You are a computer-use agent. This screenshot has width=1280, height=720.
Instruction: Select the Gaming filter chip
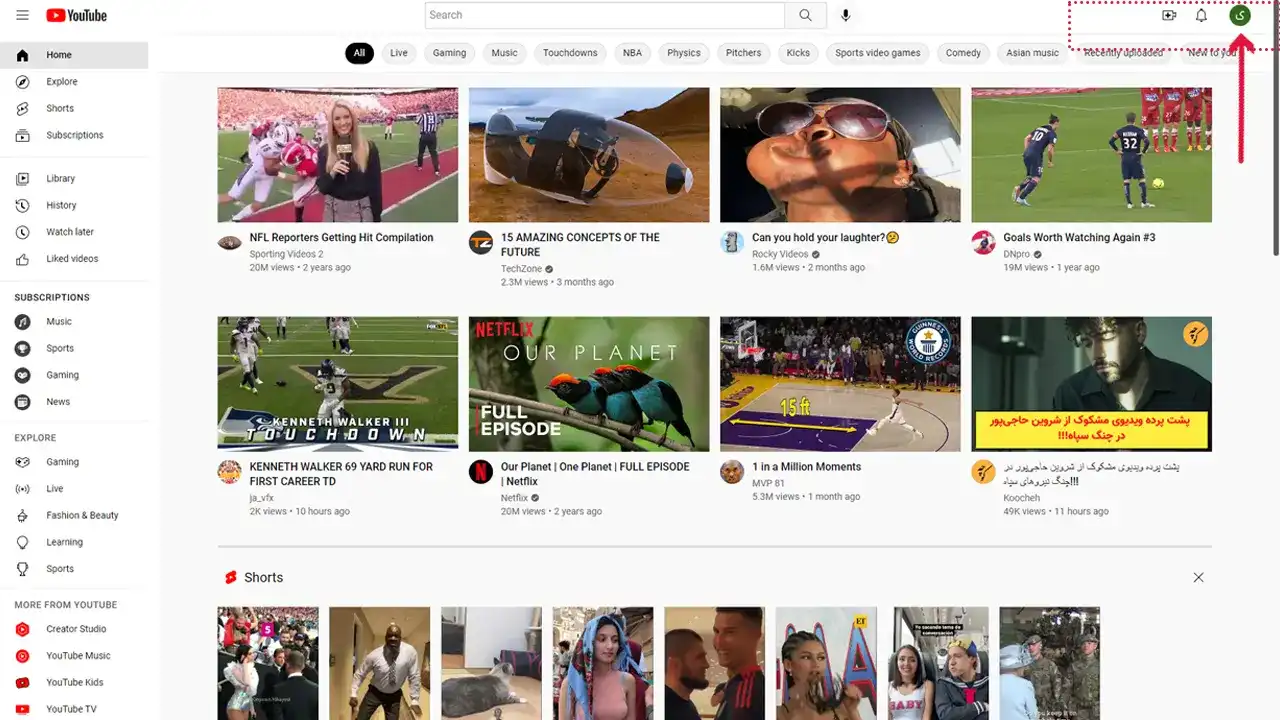[449, 53]
